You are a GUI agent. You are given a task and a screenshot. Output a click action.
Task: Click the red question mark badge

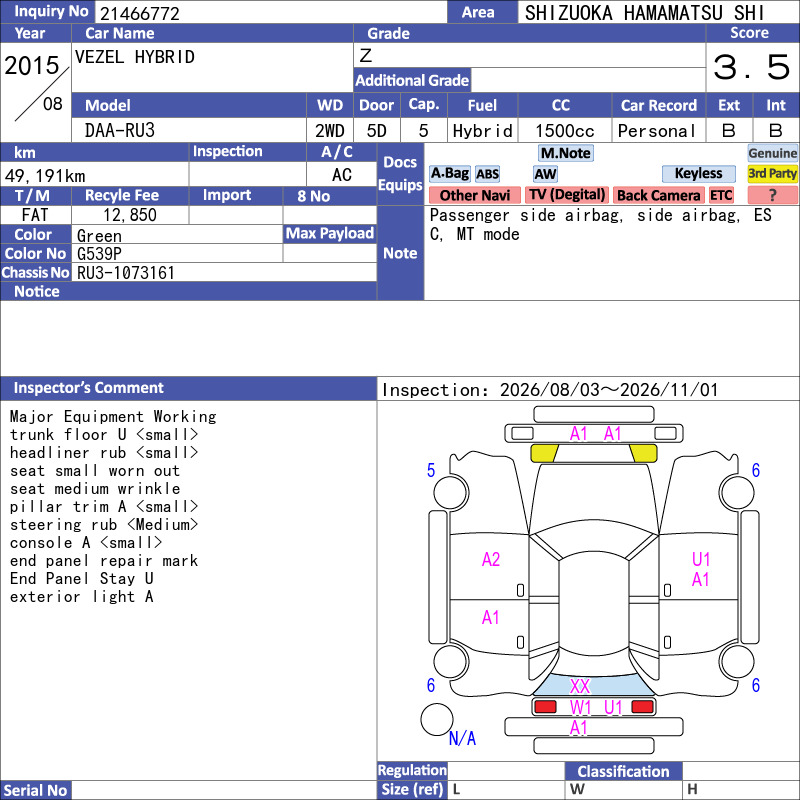772,195
